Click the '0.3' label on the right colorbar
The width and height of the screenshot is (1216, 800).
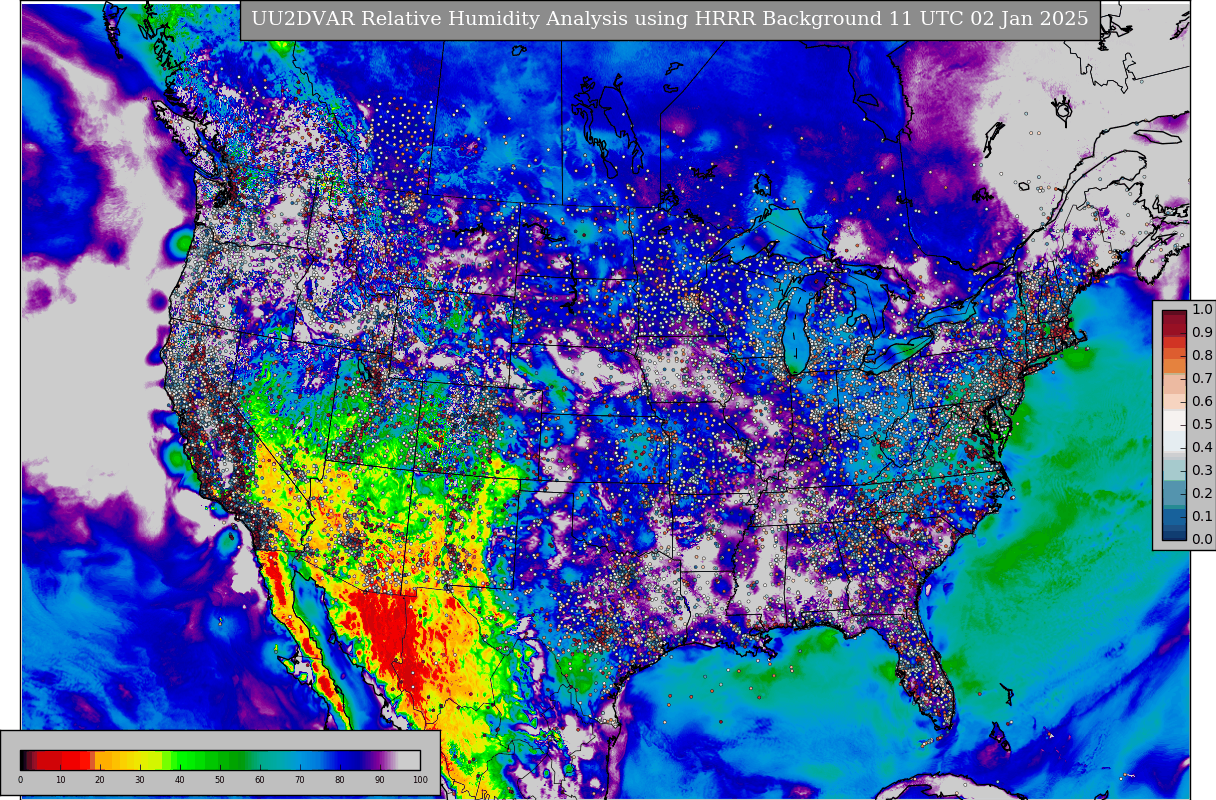1202,471
